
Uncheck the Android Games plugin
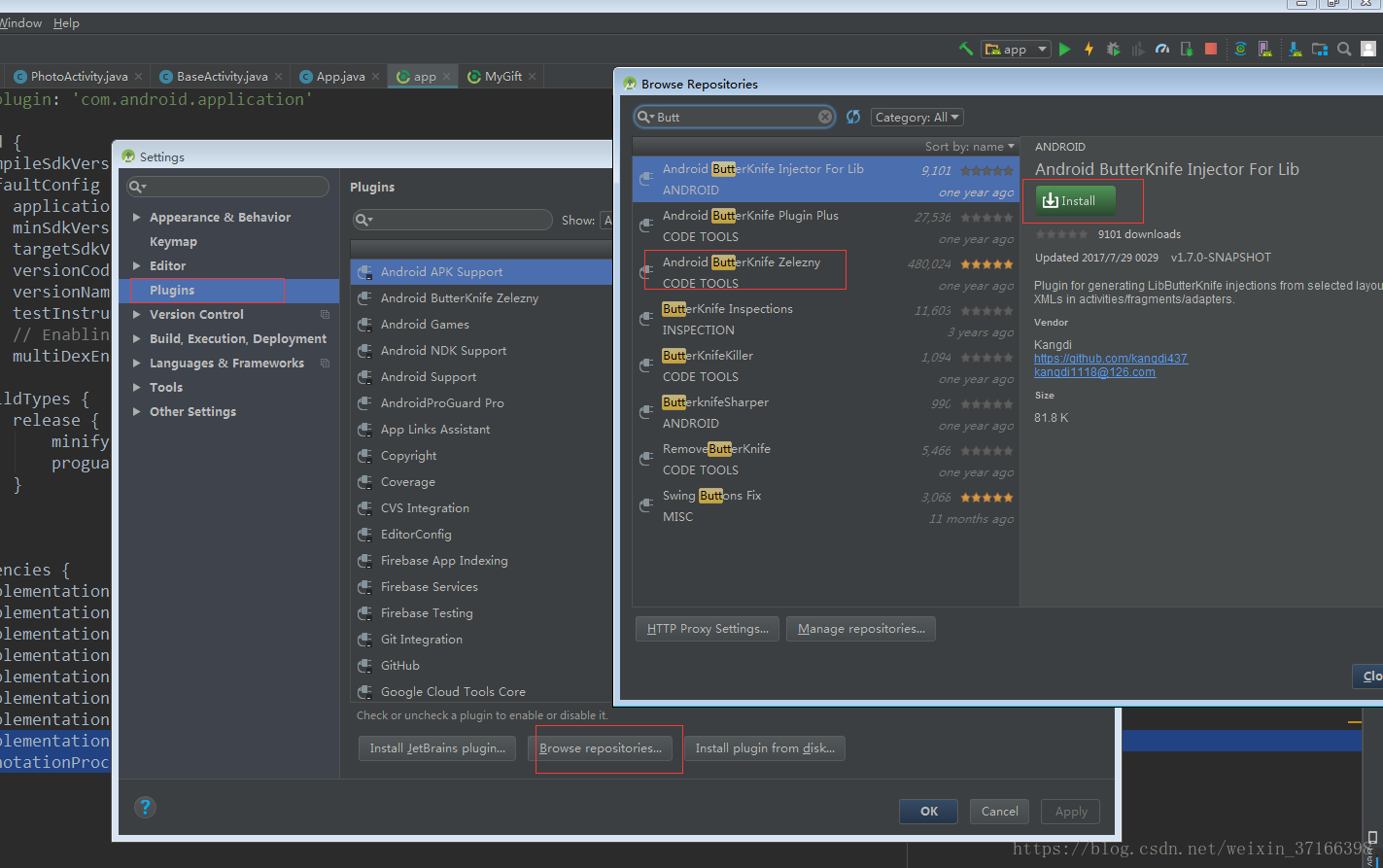364,324
